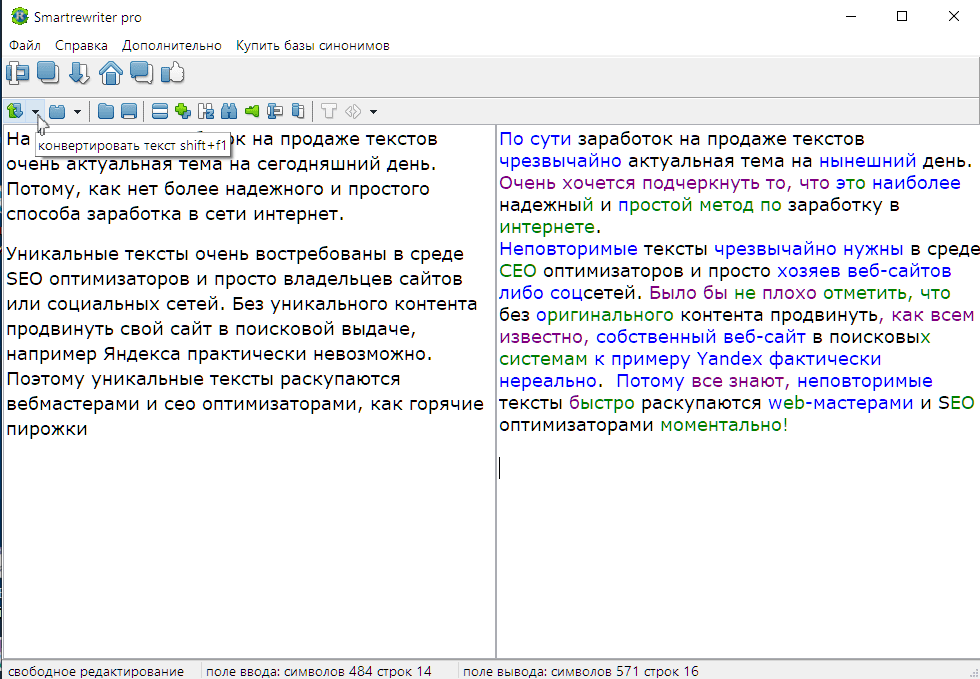Click the blue box icon beside convert dropdown
980x679 pixels.
tap(57, 112)
